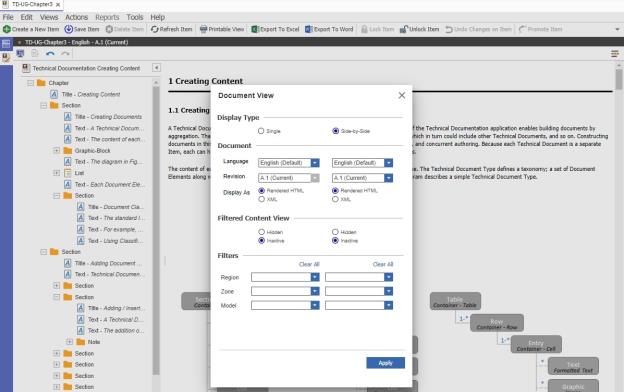Open the right Revision dropdown
624x392 pixels.
pos(388,178)
